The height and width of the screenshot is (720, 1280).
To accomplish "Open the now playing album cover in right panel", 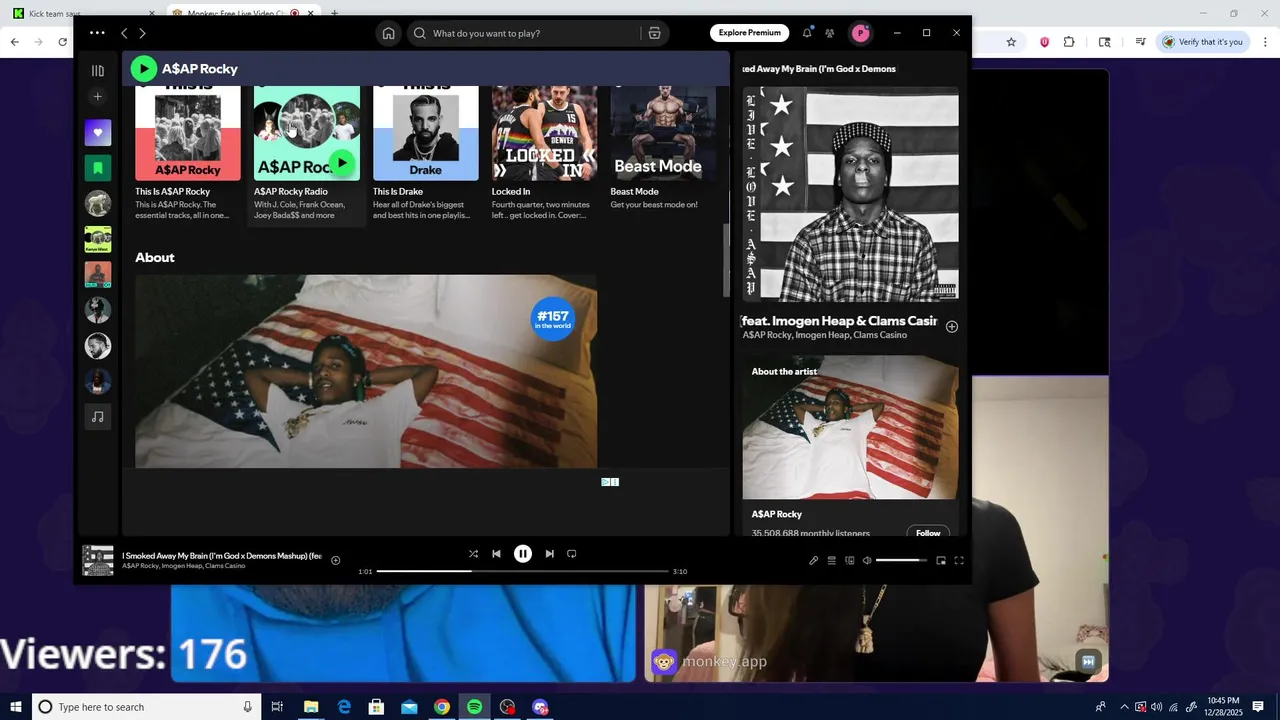I will (850, 194).
